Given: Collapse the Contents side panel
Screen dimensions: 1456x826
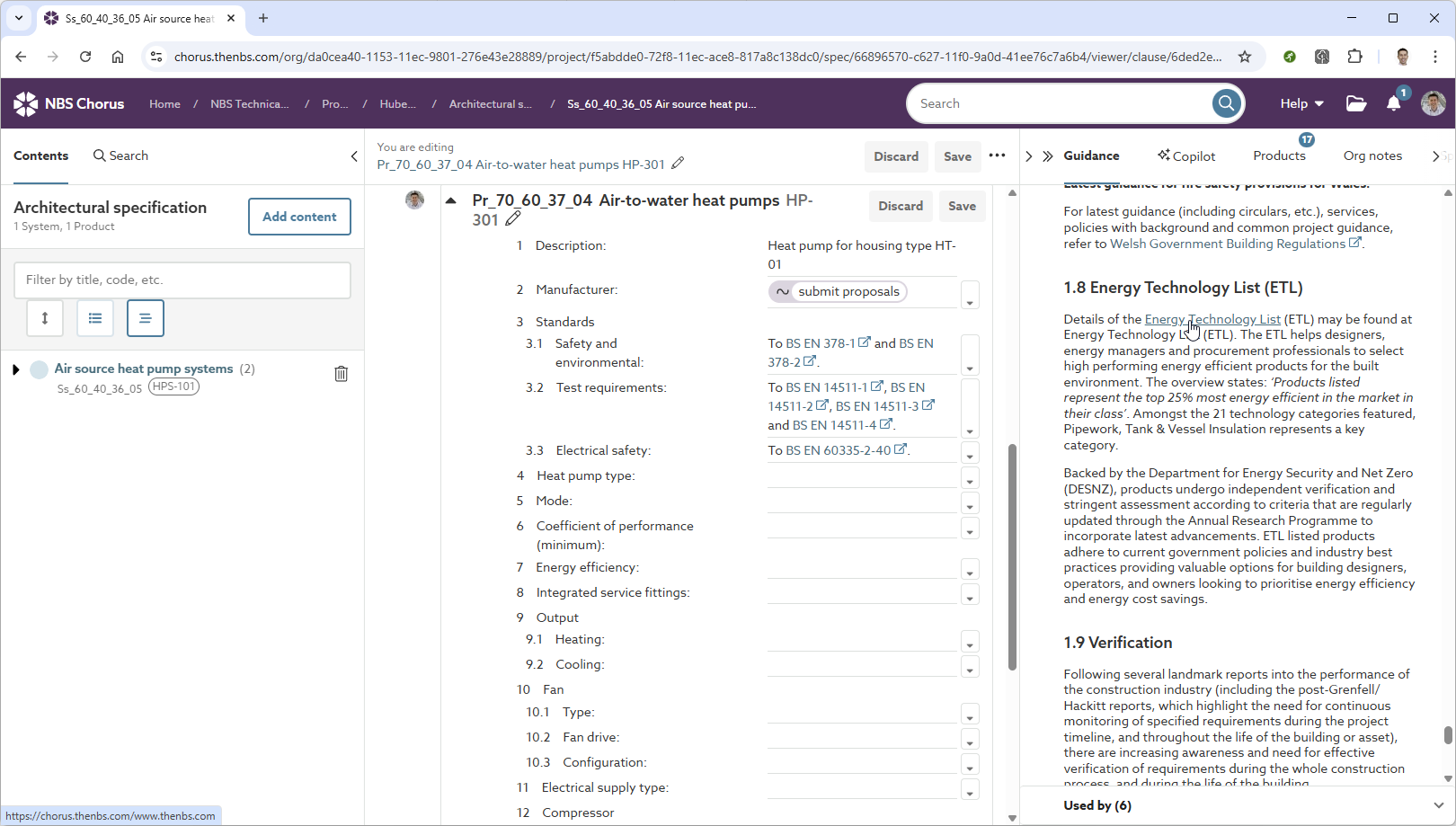Looking at the screenshot, I should (354, 155).
